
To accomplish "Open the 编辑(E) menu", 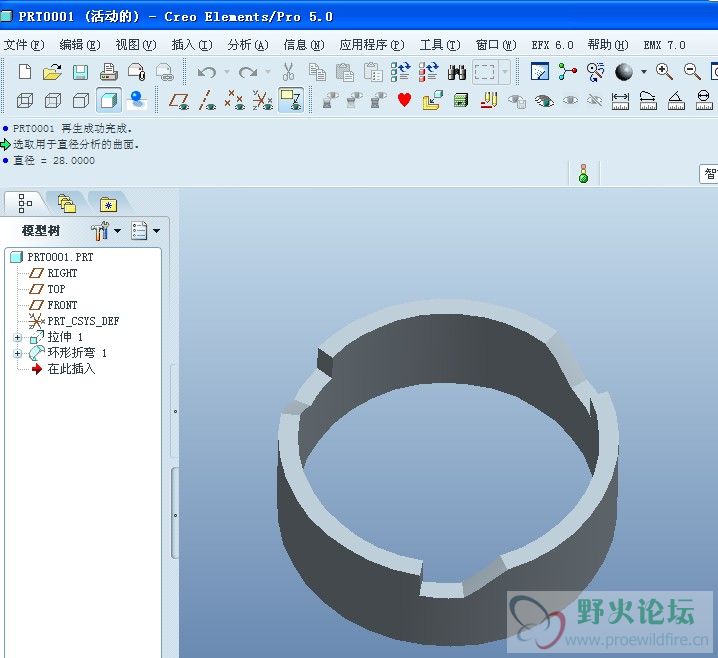I will (80, 45).
